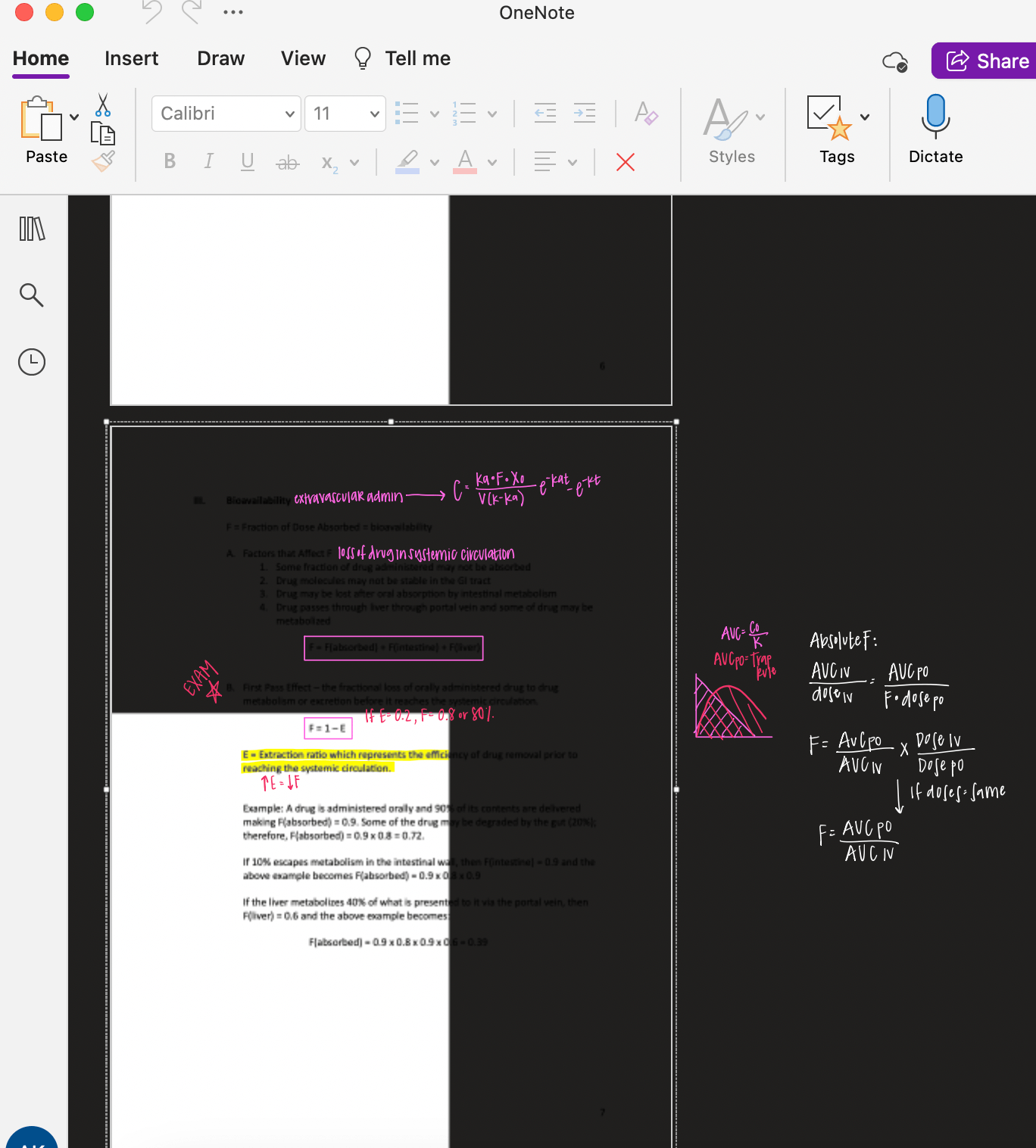The width and height of the screenshot is (1036, 1148).
Task: Click the Paste clipboard icon
Action: [x=42, y=119]
